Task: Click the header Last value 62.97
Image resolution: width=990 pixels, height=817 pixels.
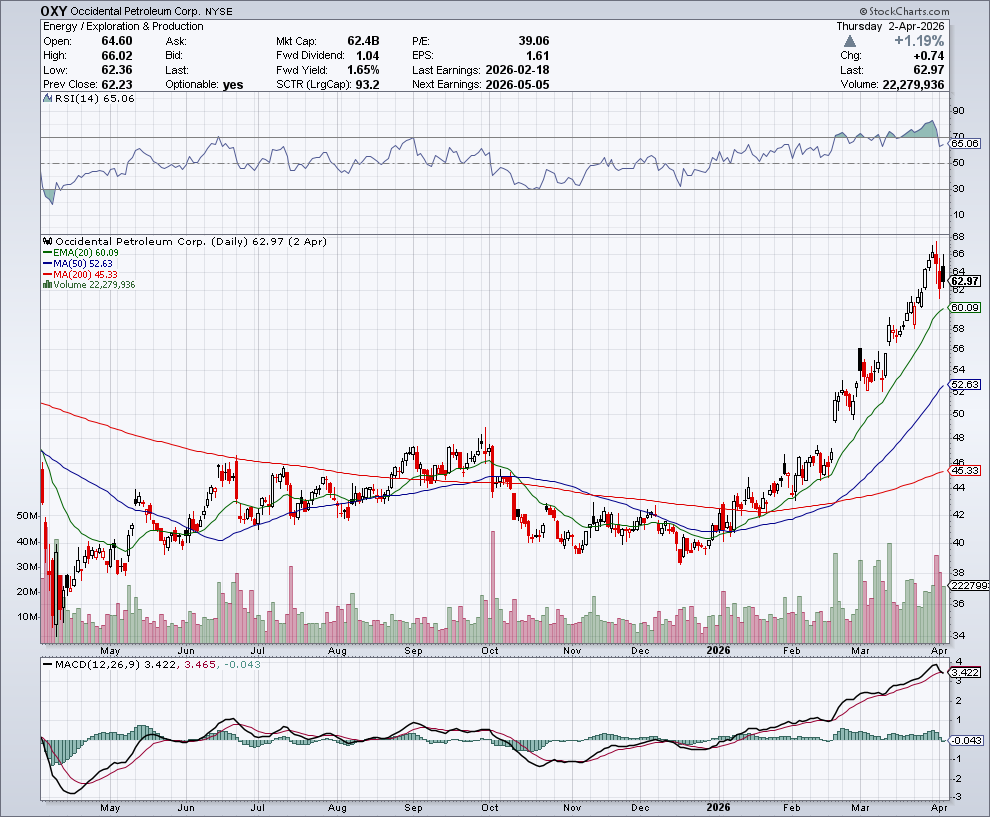Action: point(929,70)
